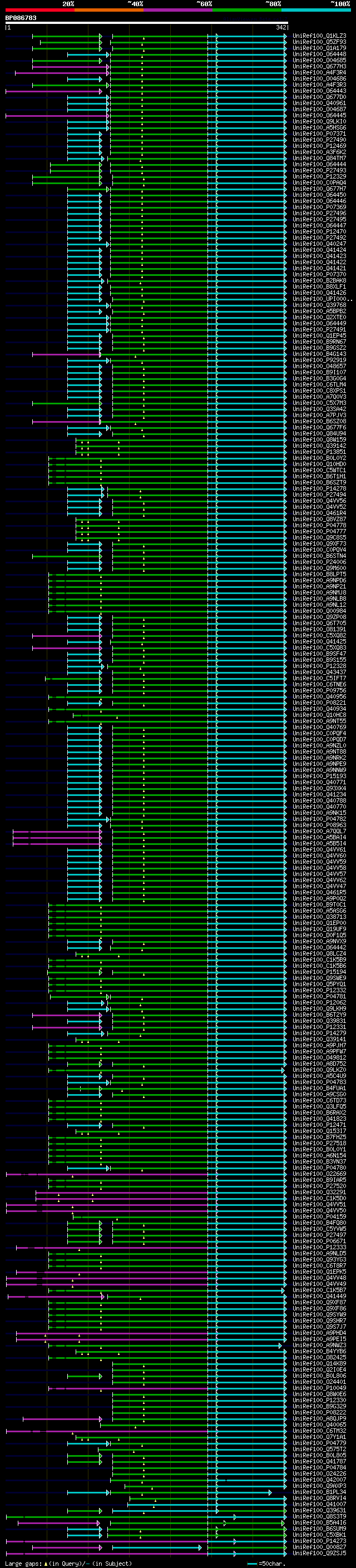Select hit UniRef100_P12470

319,232
